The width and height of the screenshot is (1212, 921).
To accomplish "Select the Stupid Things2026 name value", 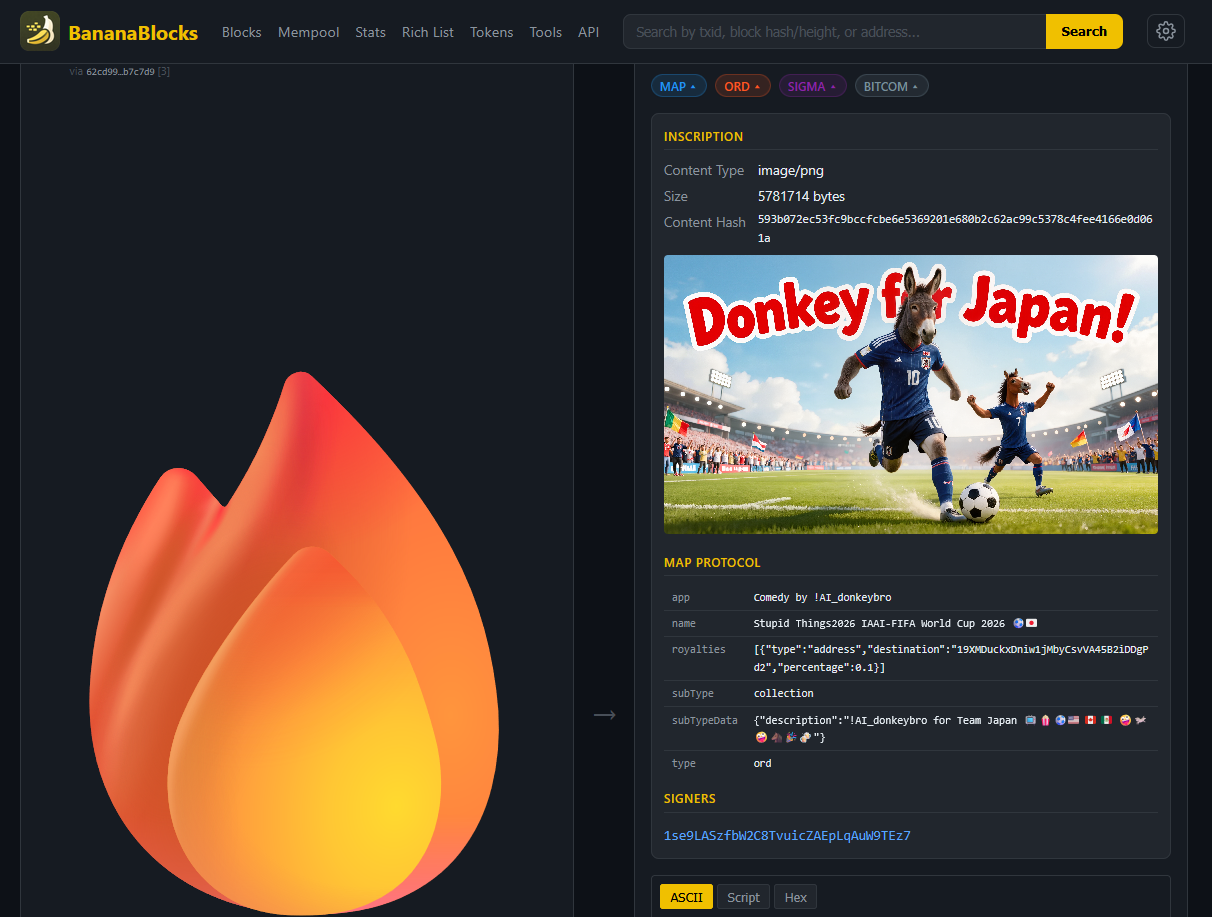I will (x=895, y=623).
